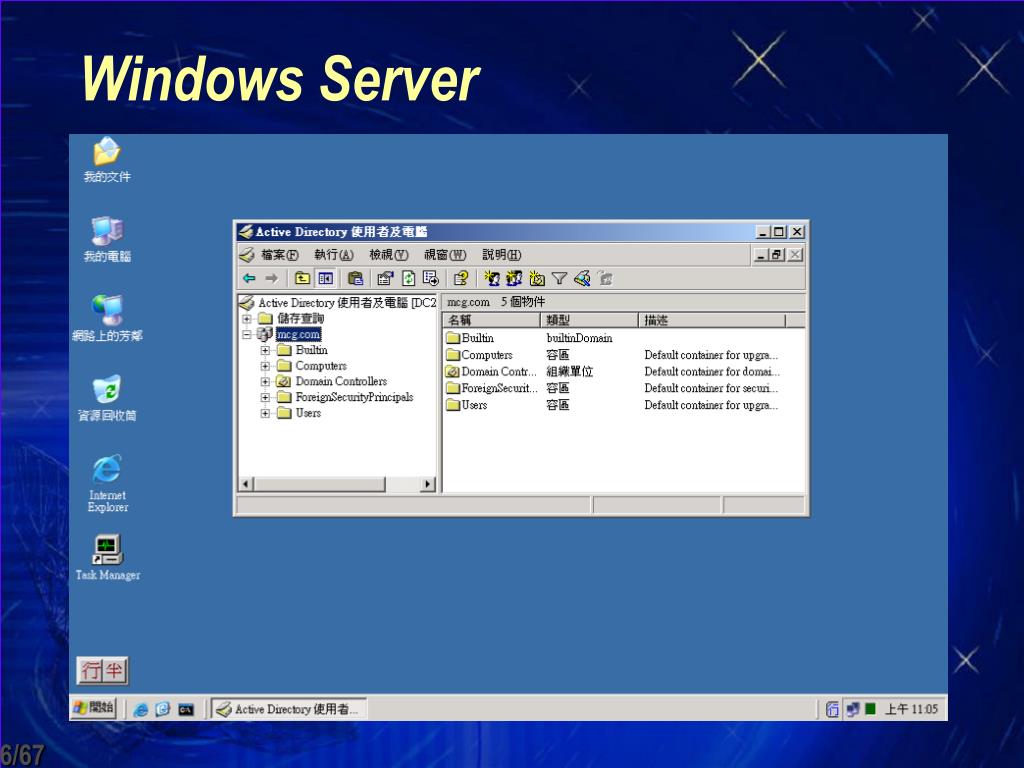Select the Active Directory root tree item
This screenshot has width=1024, height=768.
point(338,302)
